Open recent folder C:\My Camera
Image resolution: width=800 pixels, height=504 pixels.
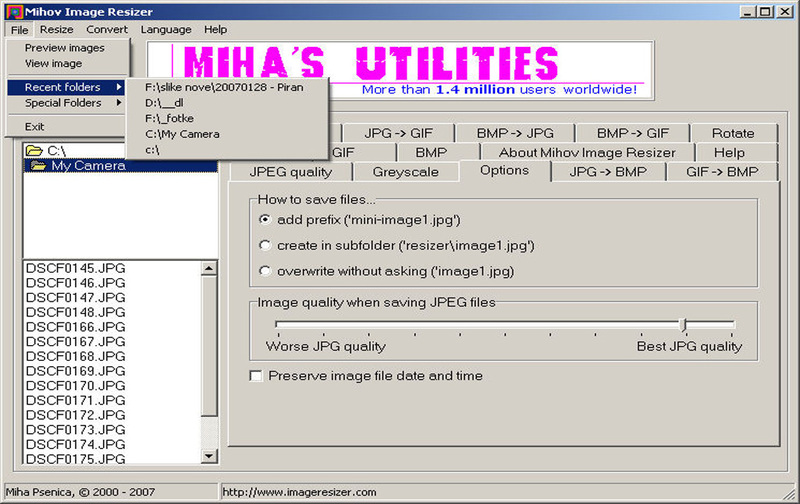227,134
